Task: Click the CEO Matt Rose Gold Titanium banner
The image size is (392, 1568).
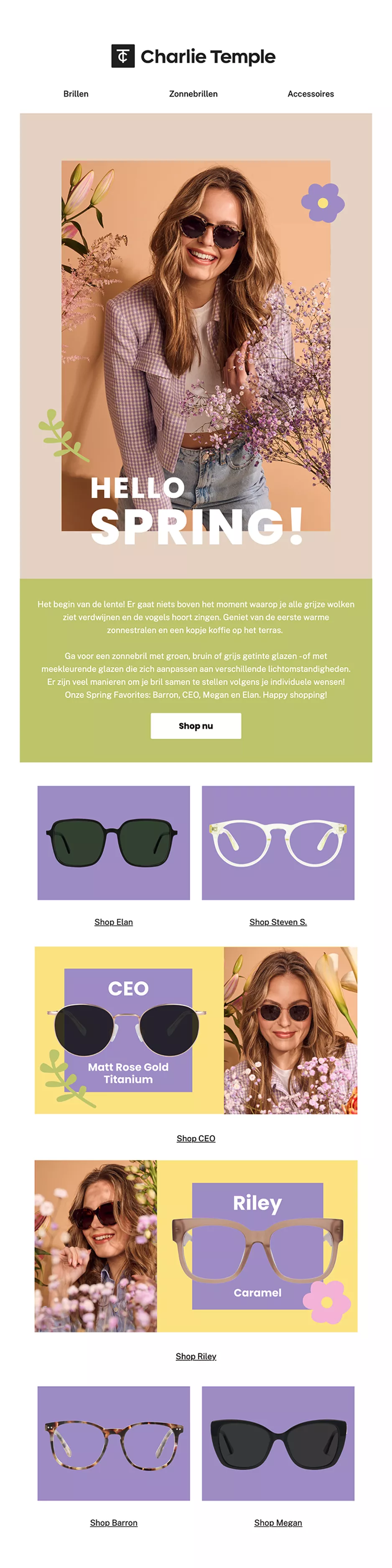Action: pyautogui.click(x=196, y=1030)
